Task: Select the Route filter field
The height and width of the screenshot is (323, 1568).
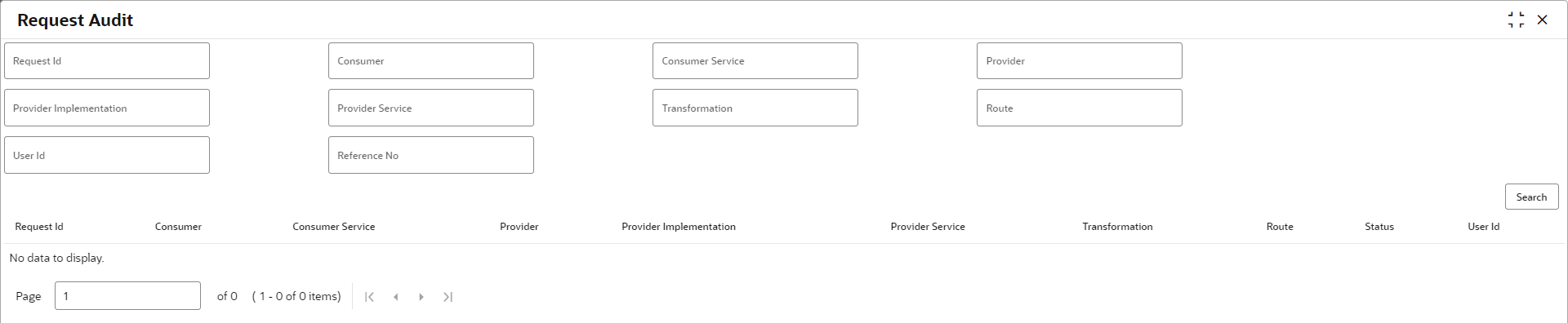Action: (1080, 108)
